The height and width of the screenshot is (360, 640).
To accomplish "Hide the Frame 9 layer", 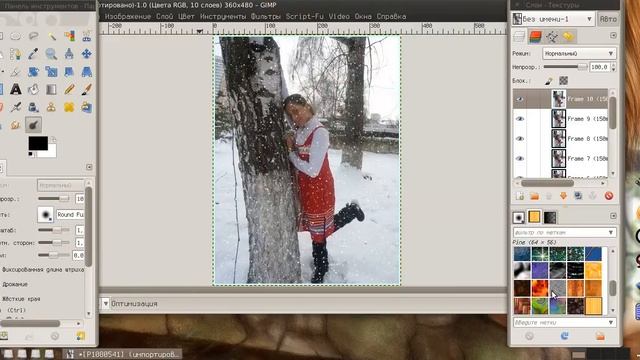I will [x=520, y=119].
